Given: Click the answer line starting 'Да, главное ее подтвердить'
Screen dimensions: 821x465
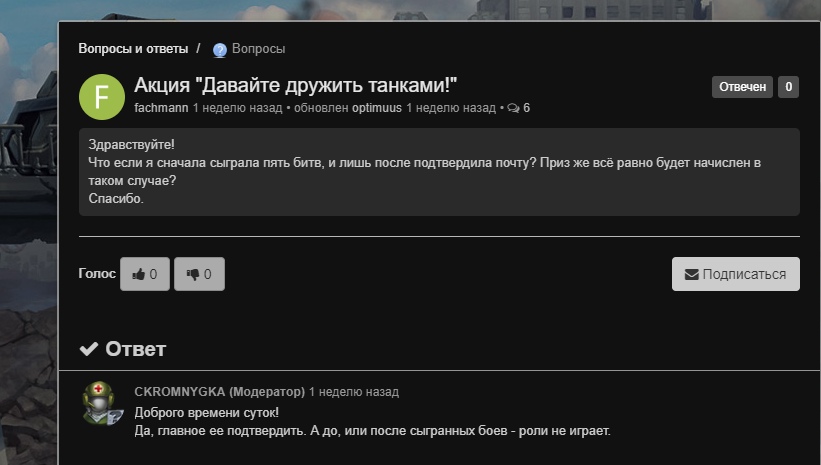Looking at the screenshot, I should click(x=372, y=431).
